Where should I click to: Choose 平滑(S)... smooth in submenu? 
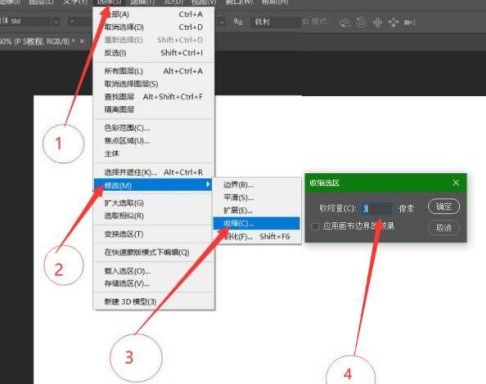[257, 198]
